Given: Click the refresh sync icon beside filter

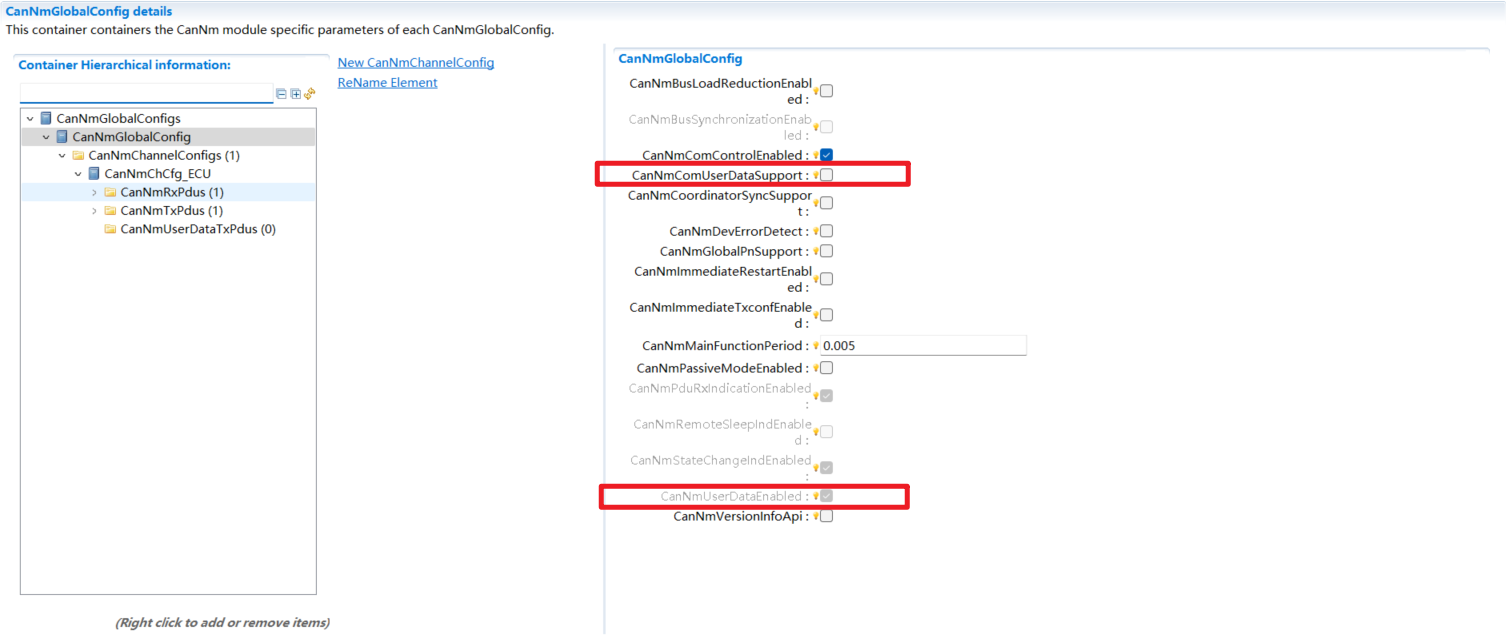Looking at the screenshot, I should [x=310, y=94].
